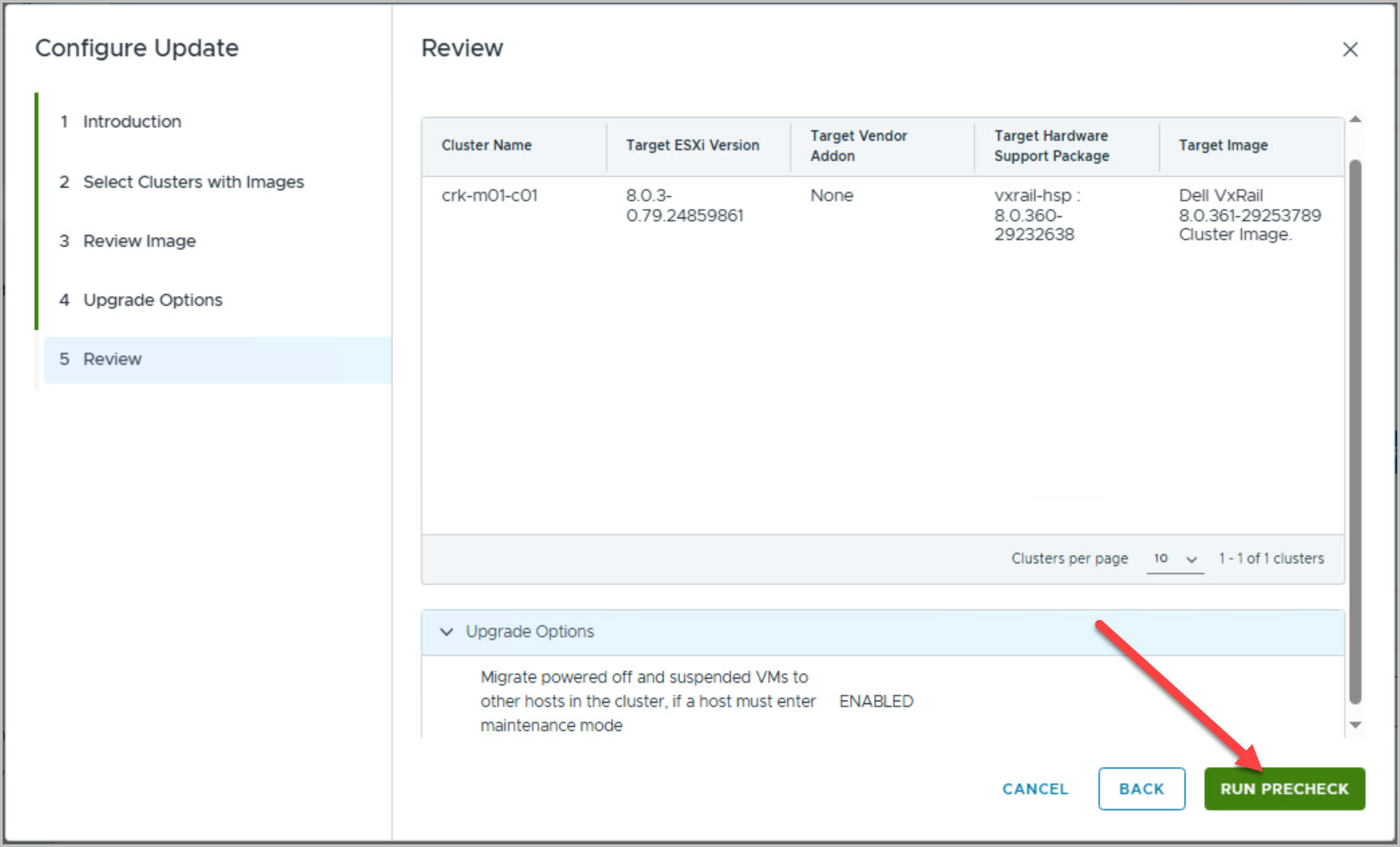Image resolution: width=1400 pixels, height=847 pixels.
Task: Click the Target Vendor Addon column header
Action: click(859, 145)
